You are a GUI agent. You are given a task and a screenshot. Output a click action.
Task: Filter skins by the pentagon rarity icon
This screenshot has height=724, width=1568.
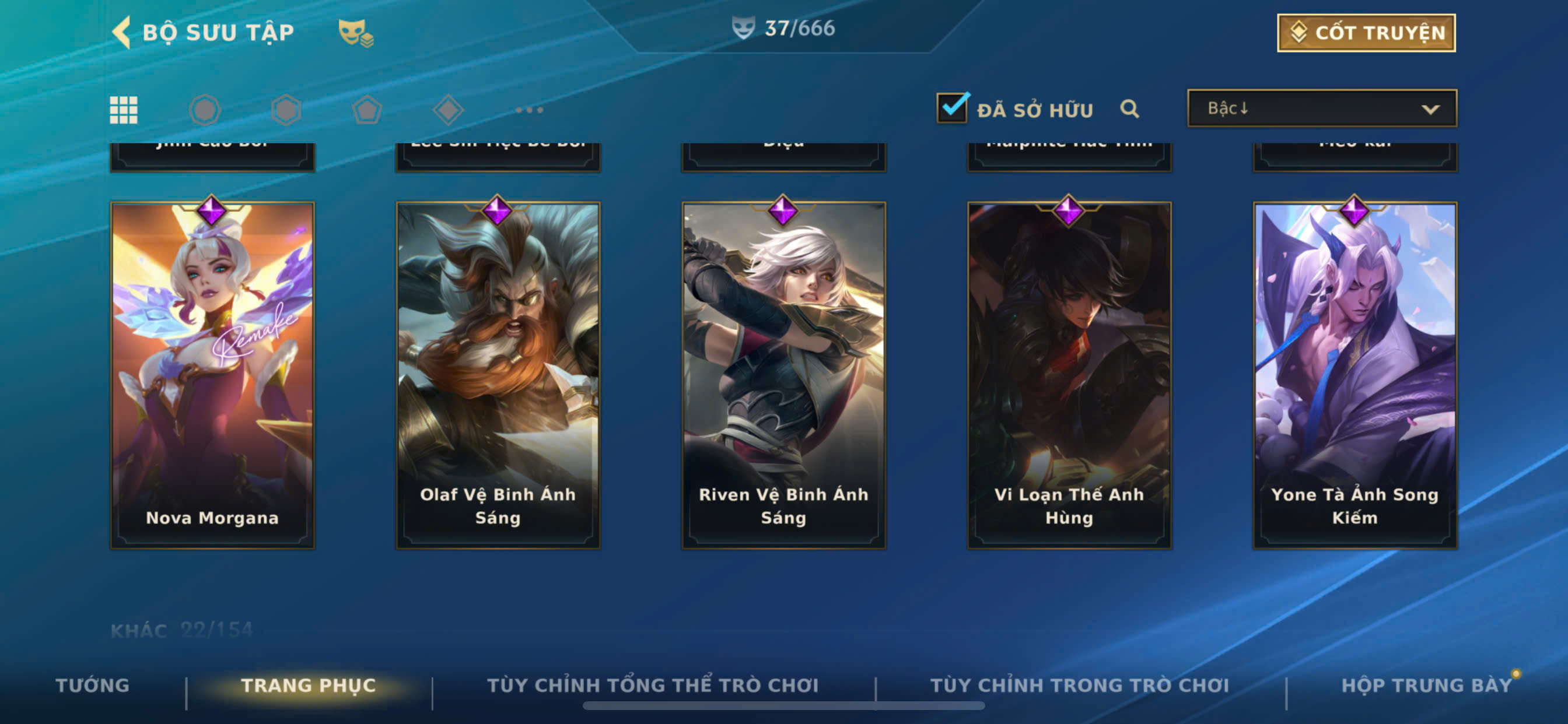367,110
